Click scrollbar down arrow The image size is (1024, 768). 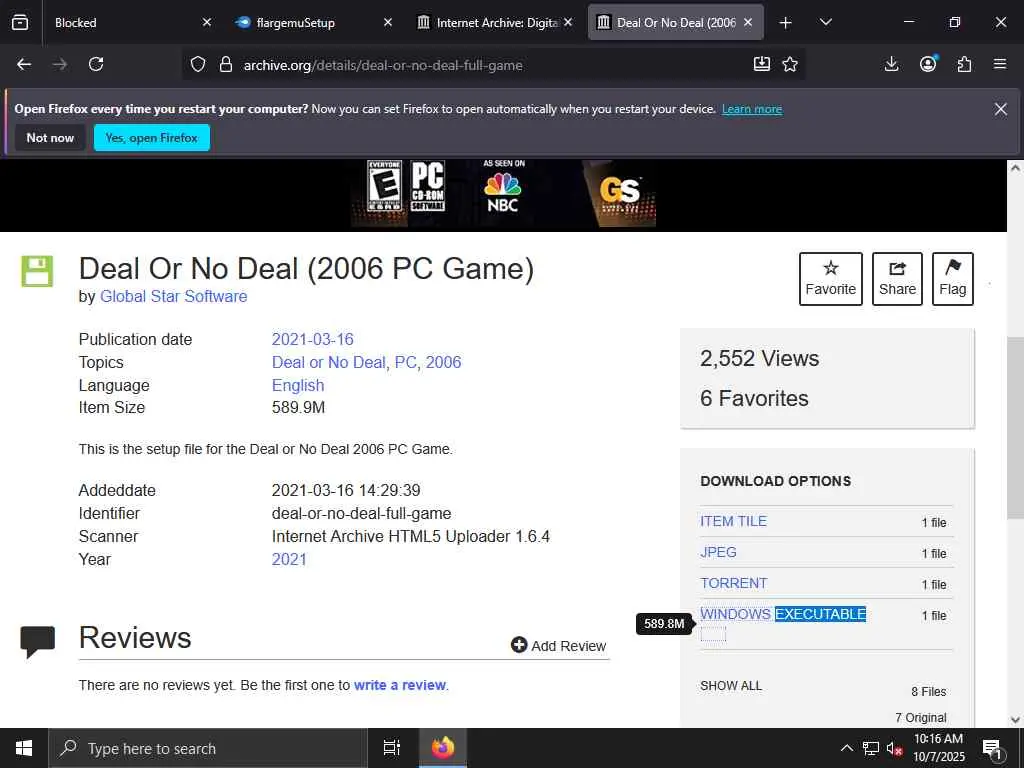(1015, 720)
